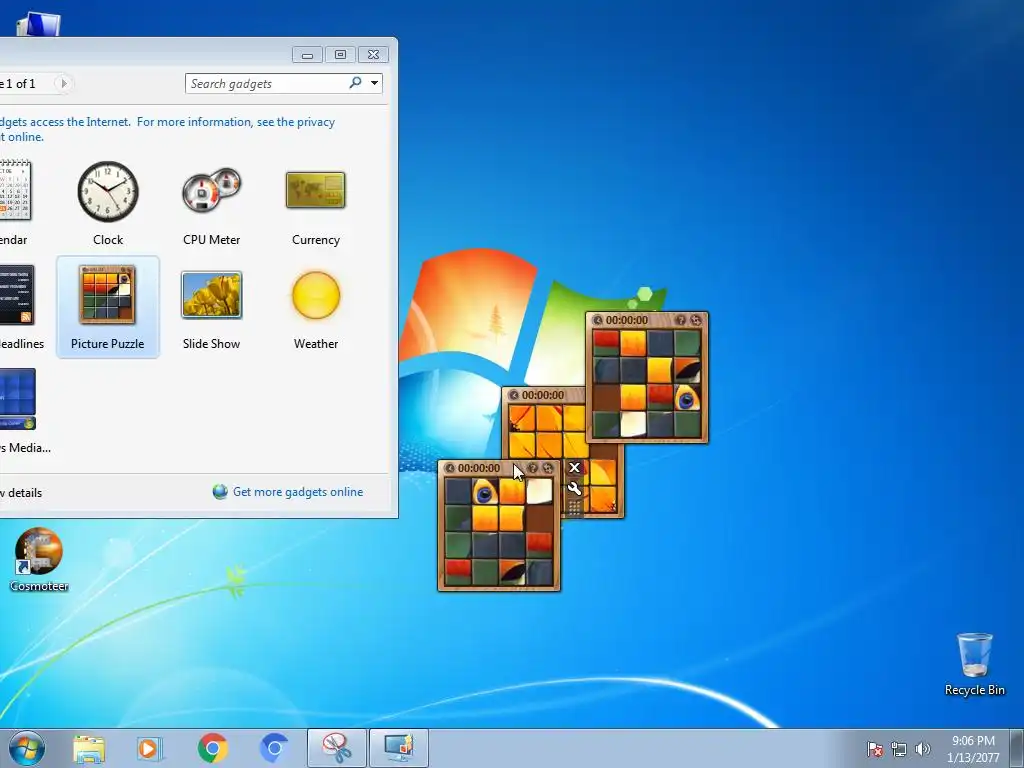Viewport: 1024px width, 768px height.
Task: Select the Weather gadget sun icon
Action: pos(316,295)
